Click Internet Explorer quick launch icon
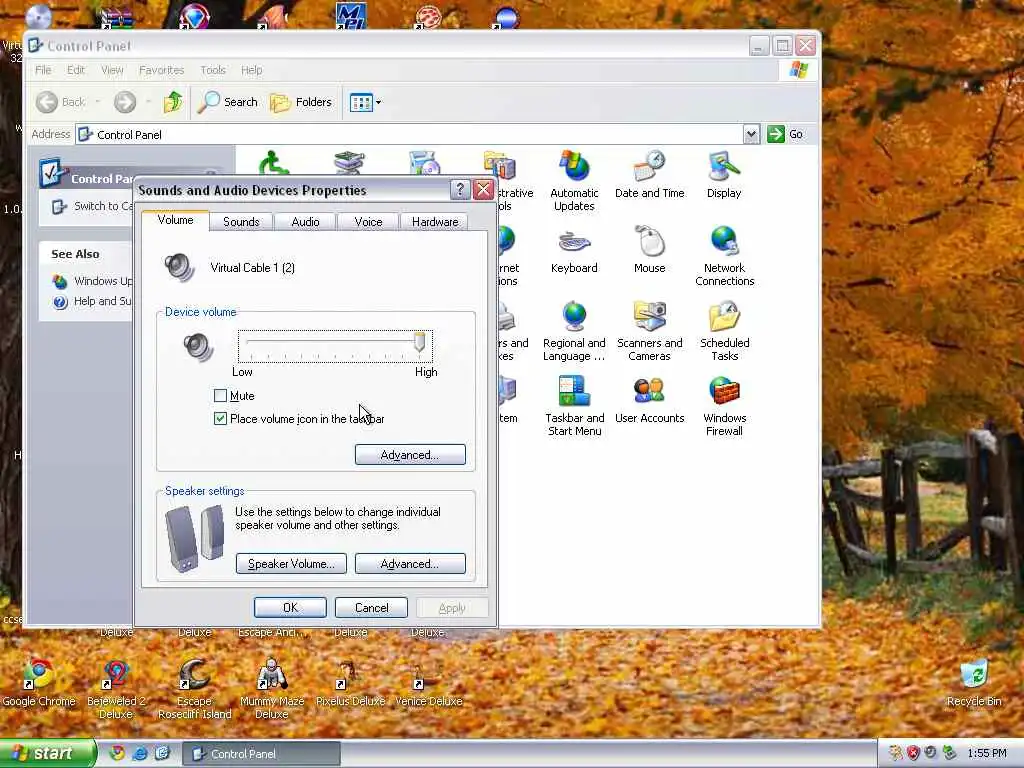Screen dimensions: 1024x768 (140, 753)
